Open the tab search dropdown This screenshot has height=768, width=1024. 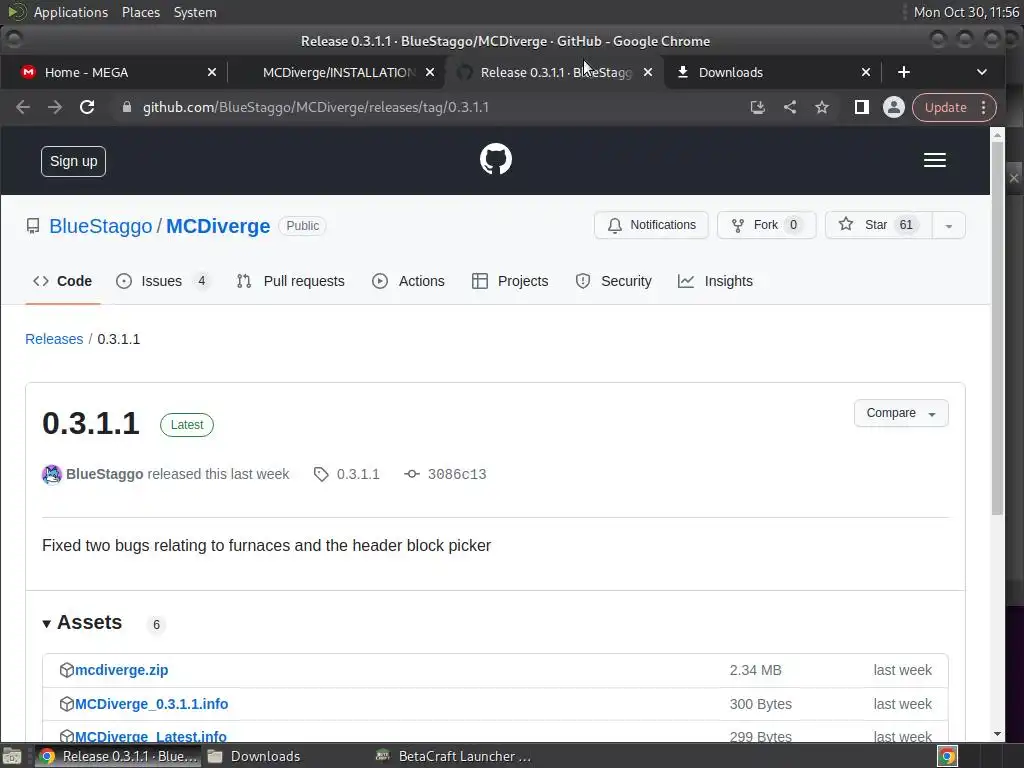[982, 72]
